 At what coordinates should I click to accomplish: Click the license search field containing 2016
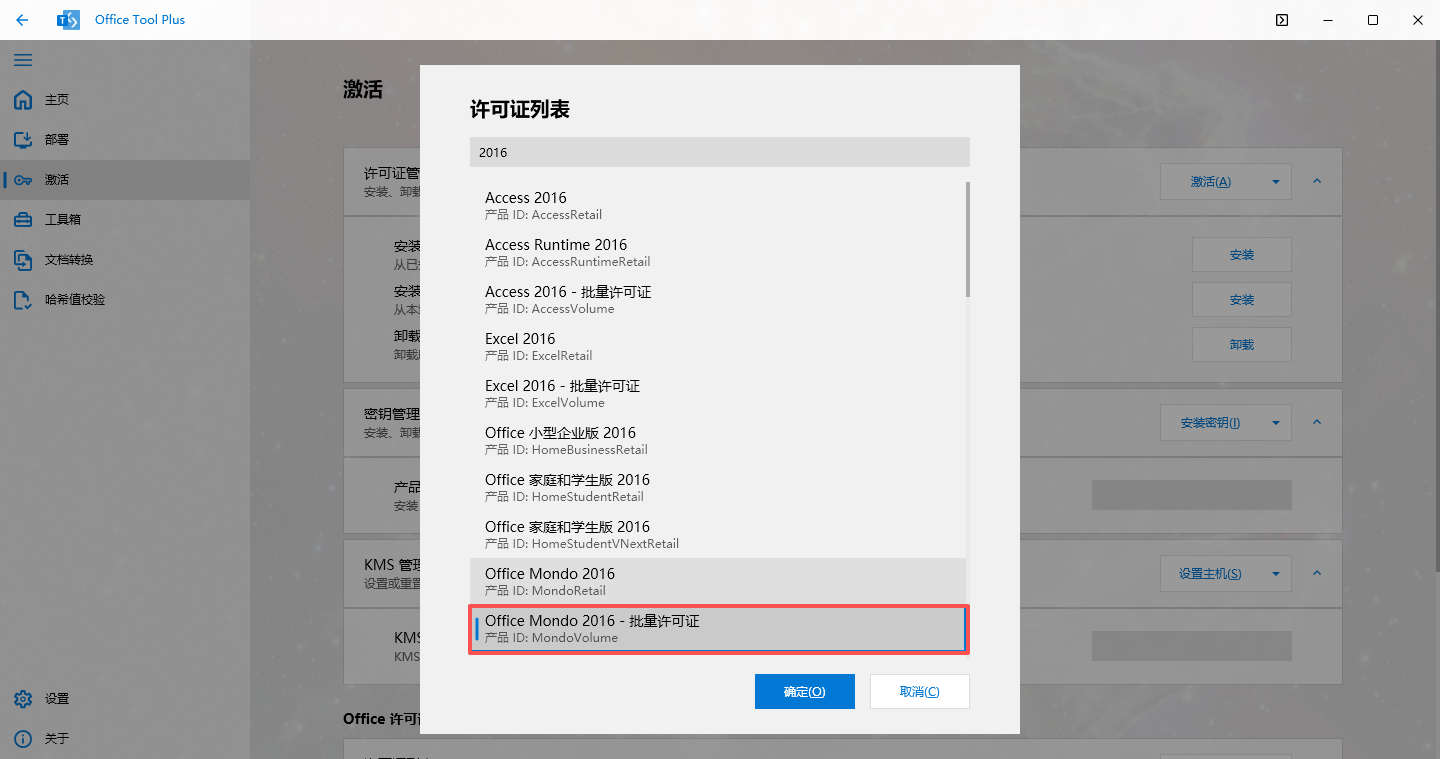tap(720, 152)
